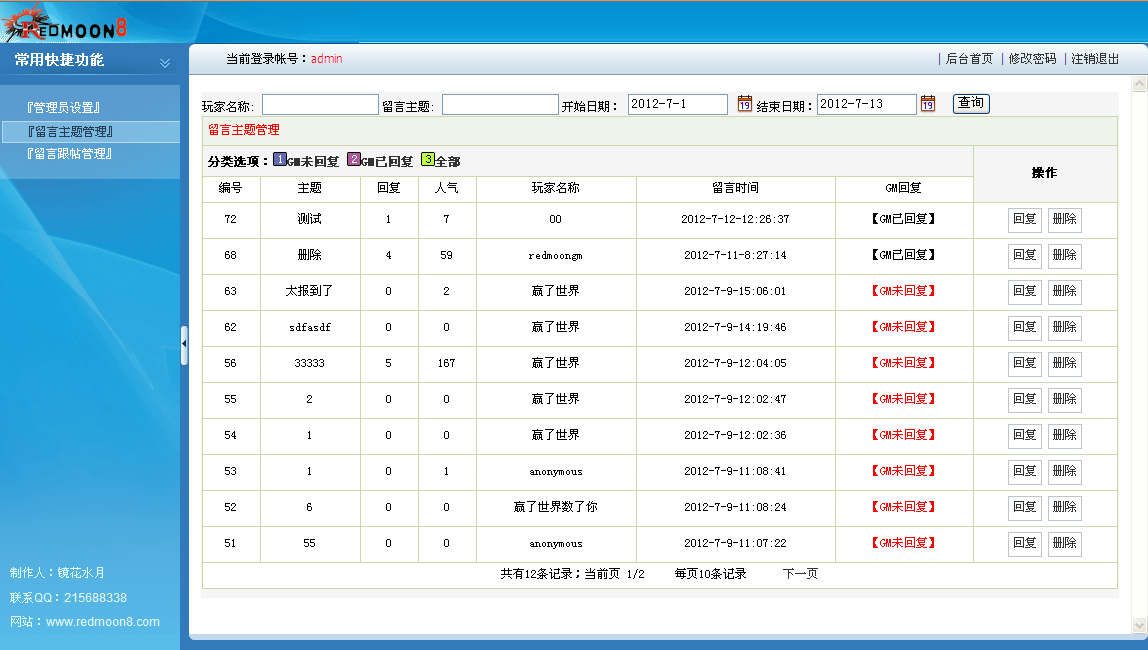The height and width of the screenshot is (650, 1148).
Task: Go to 下一页 next page
Action: (800, 574)
